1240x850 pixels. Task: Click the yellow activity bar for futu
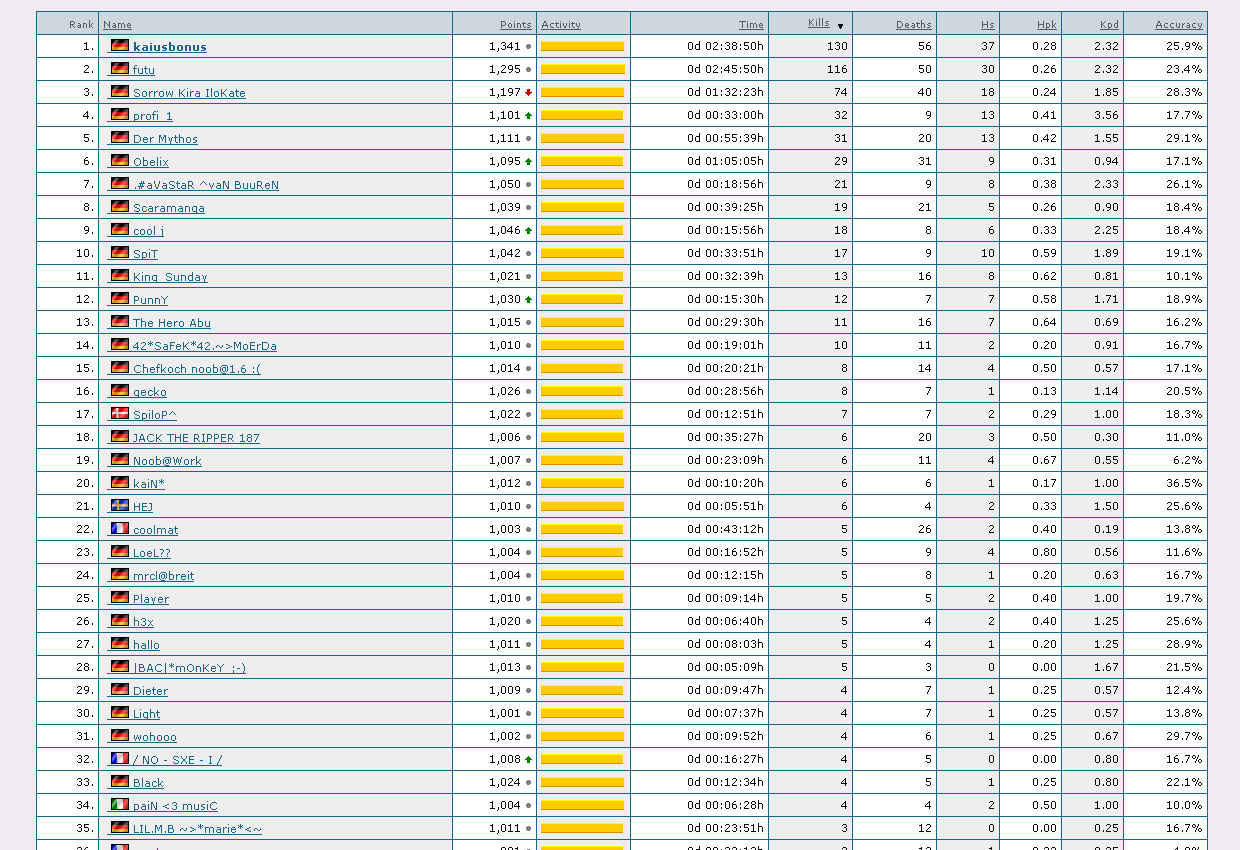582,70
